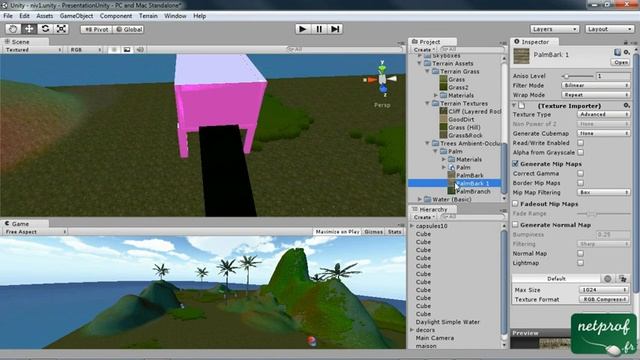Open Mip Map Filtering dropdown

click(604, 192)
